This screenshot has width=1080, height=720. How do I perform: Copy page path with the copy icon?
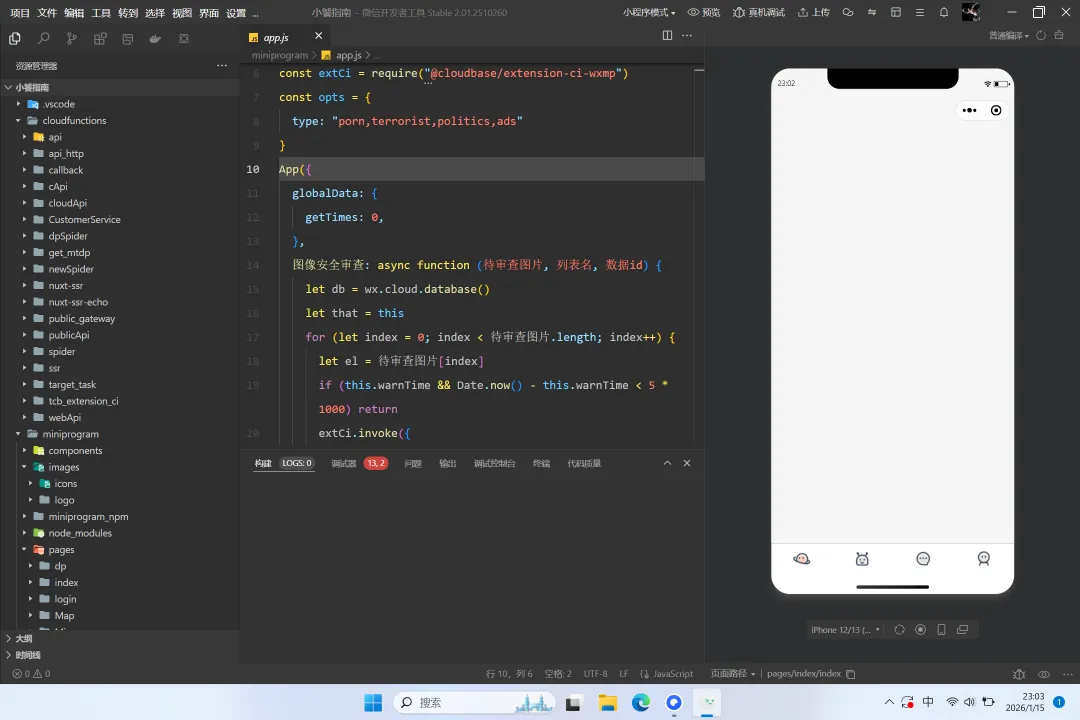(851, 674)
